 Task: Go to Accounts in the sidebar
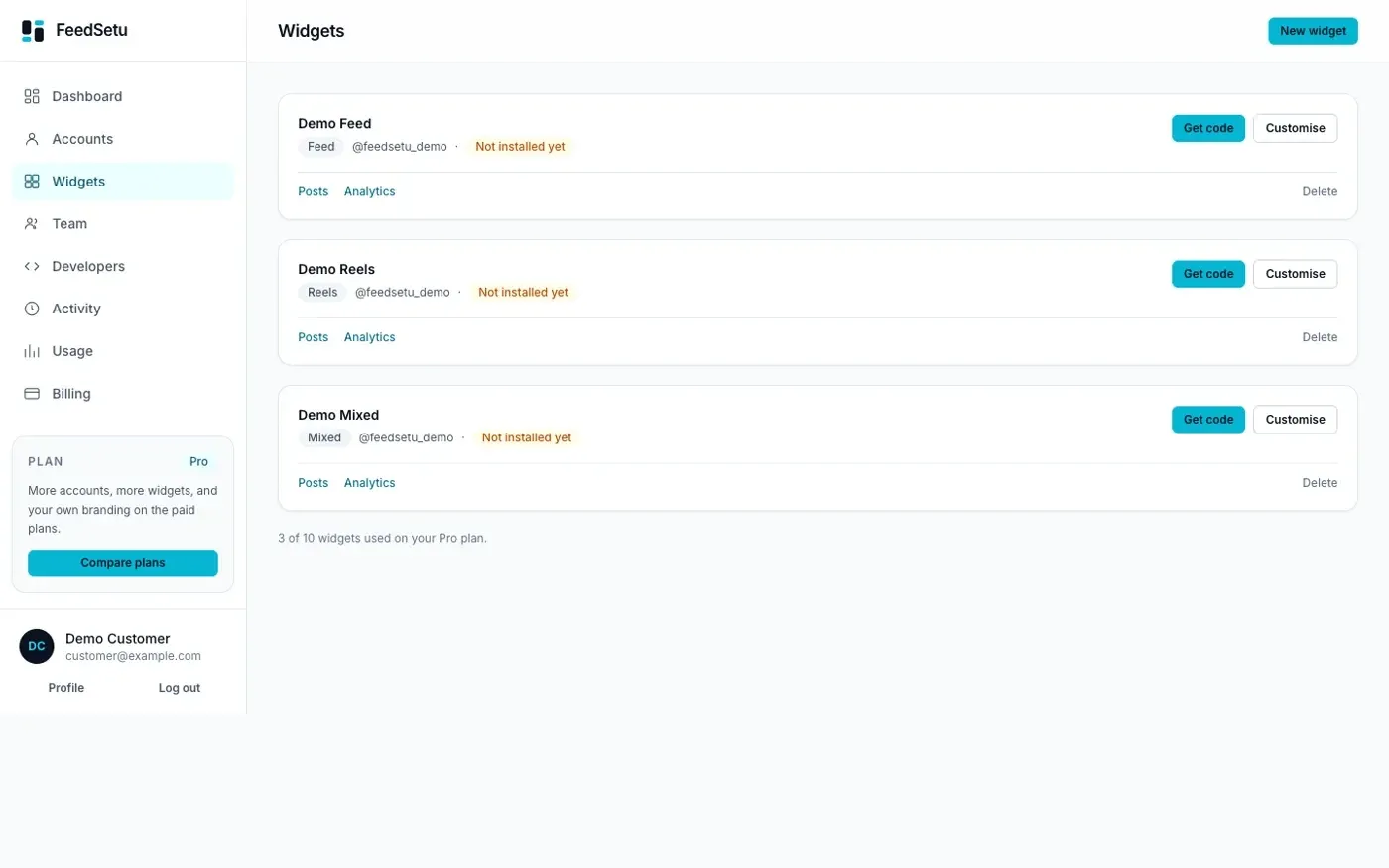[x=123, y=139]
